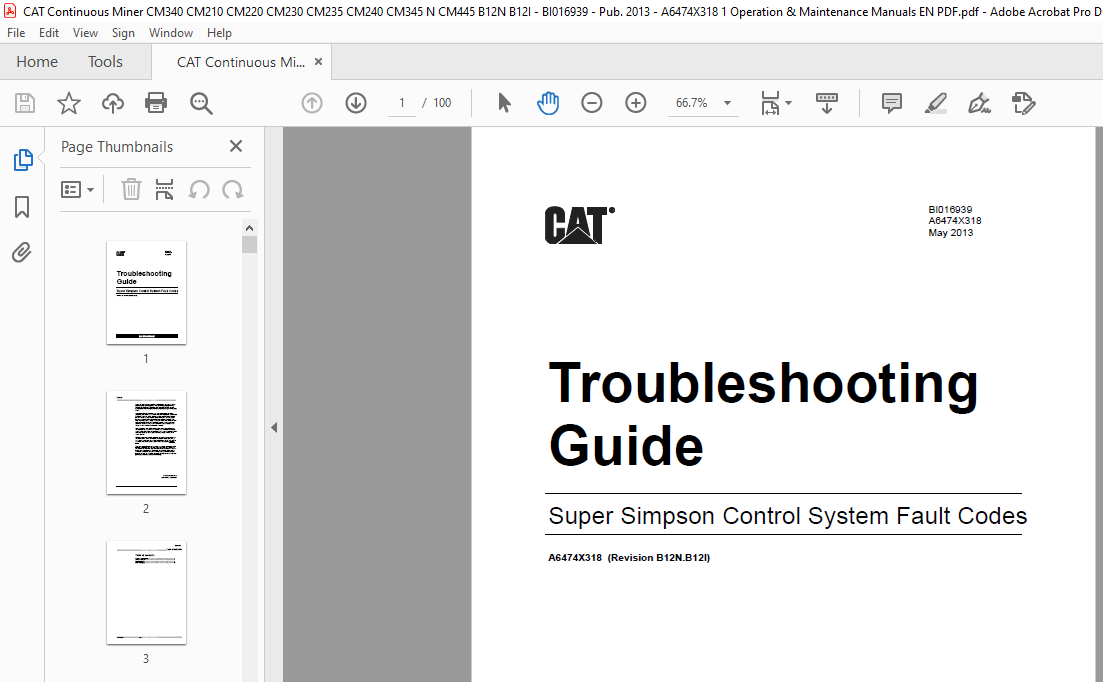This screenshot has height=682, width=1103.
Task: Zoom out with minus button
Action: coord(592,103)
